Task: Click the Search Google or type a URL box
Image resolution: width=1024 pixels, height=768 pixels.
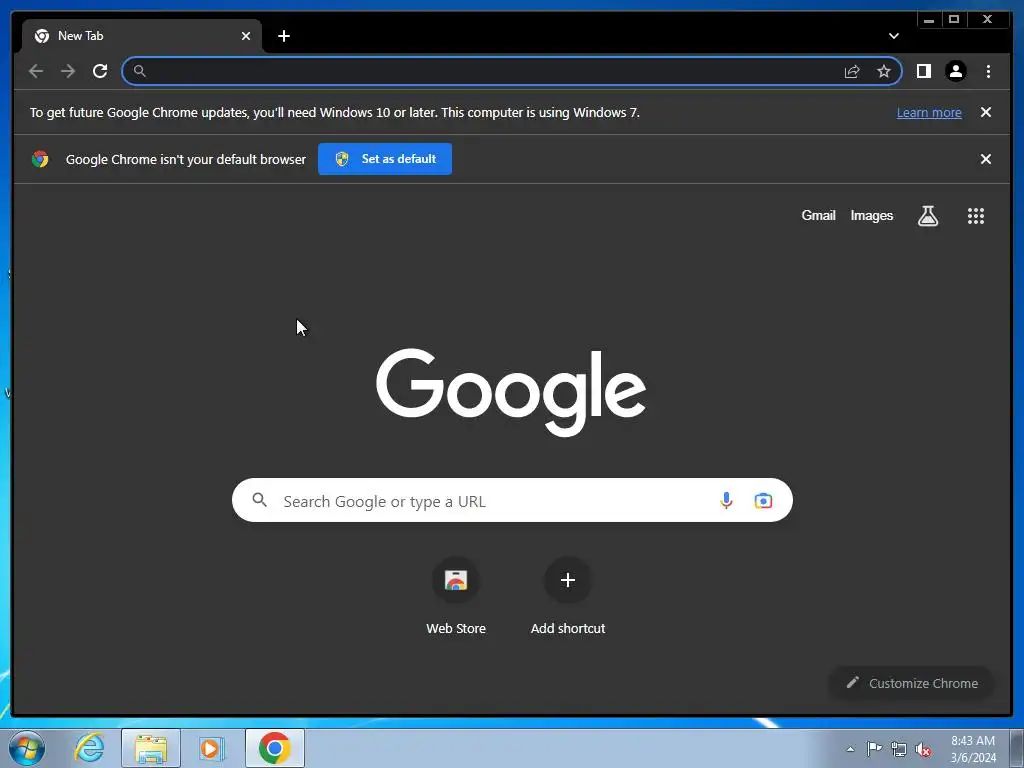Action: click(x=512, y=500)
